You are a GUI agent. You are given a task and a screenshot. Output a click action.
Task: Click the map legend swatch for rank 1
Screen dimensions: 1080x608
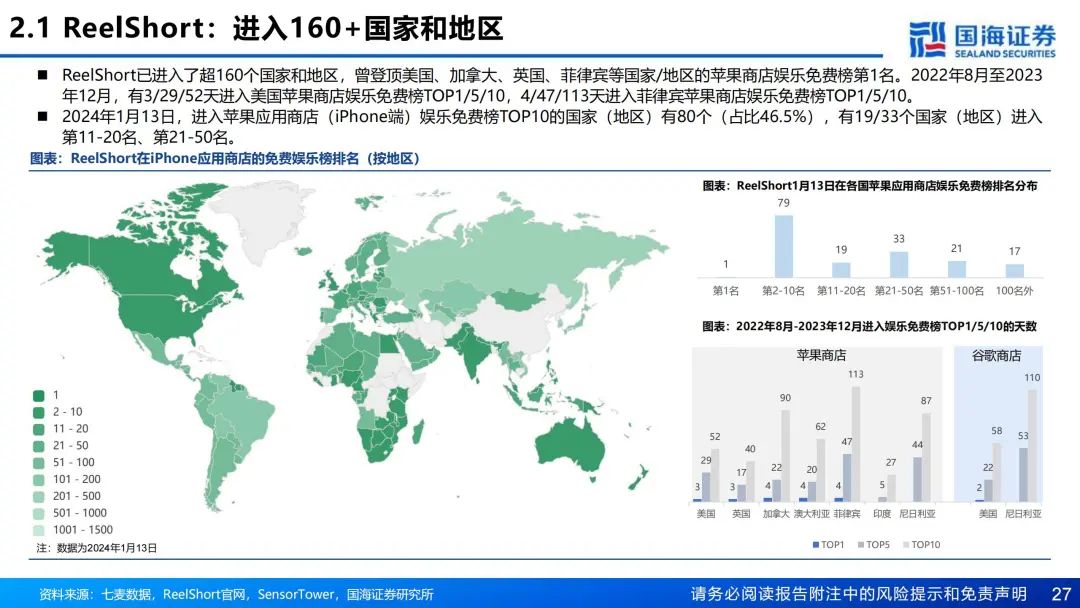[x=39, y=395]
